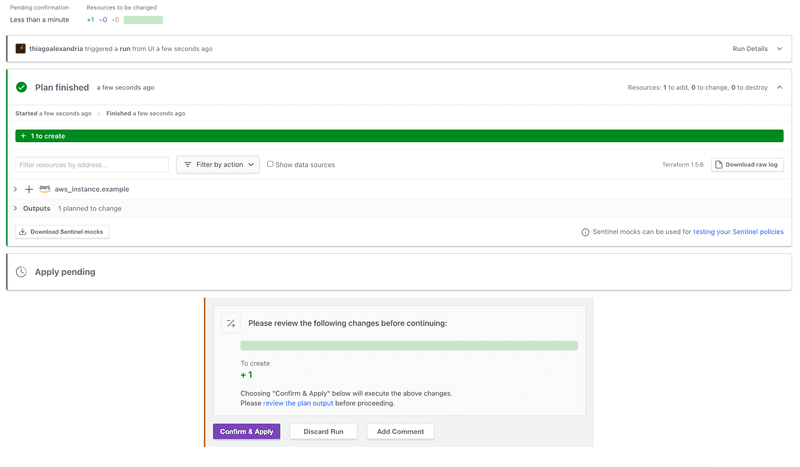Viewport: 800px width, 467px height.
Task: Click the green plus icon of aws_instance.example
Action: pos(29,189)
